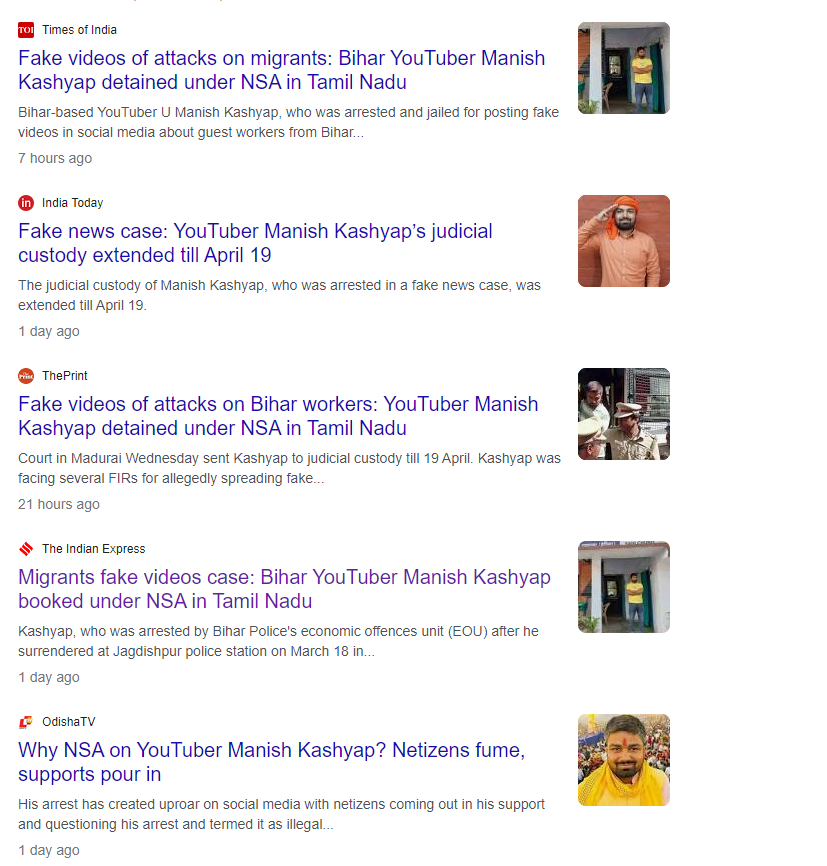Click snippet starting 'Court in Madurai Wednesday'
Screen dimensions: 827x866
pyautogui.click(x=289, y=468)
